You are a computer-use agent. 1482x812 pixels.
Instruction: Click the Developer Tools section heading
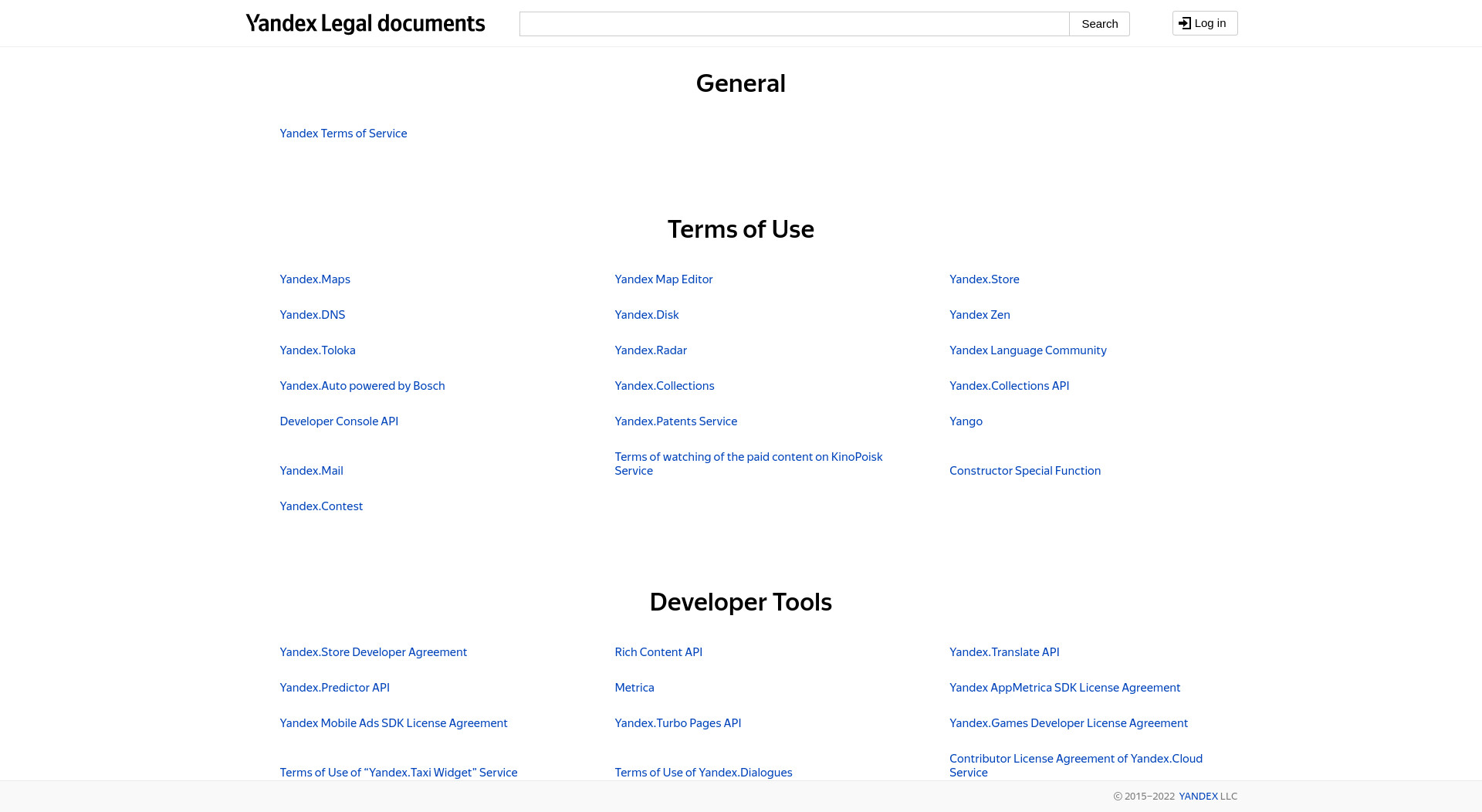[x=741, y=602]
